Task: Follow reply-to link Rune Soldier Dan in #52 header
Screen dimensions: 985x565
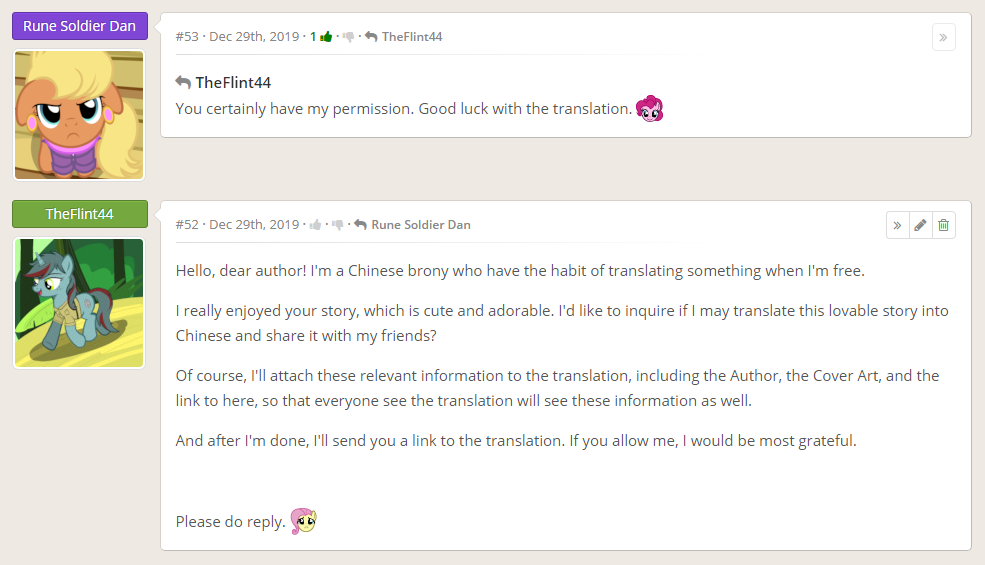Action: (420, 225)
